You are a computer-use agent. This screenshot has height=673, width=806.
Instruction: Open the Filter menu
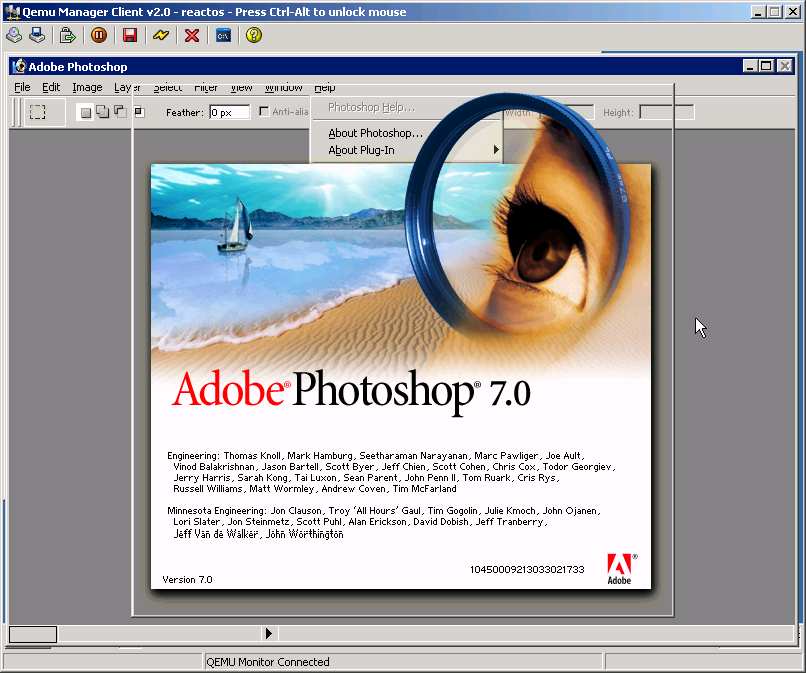(x=206, y=87)
